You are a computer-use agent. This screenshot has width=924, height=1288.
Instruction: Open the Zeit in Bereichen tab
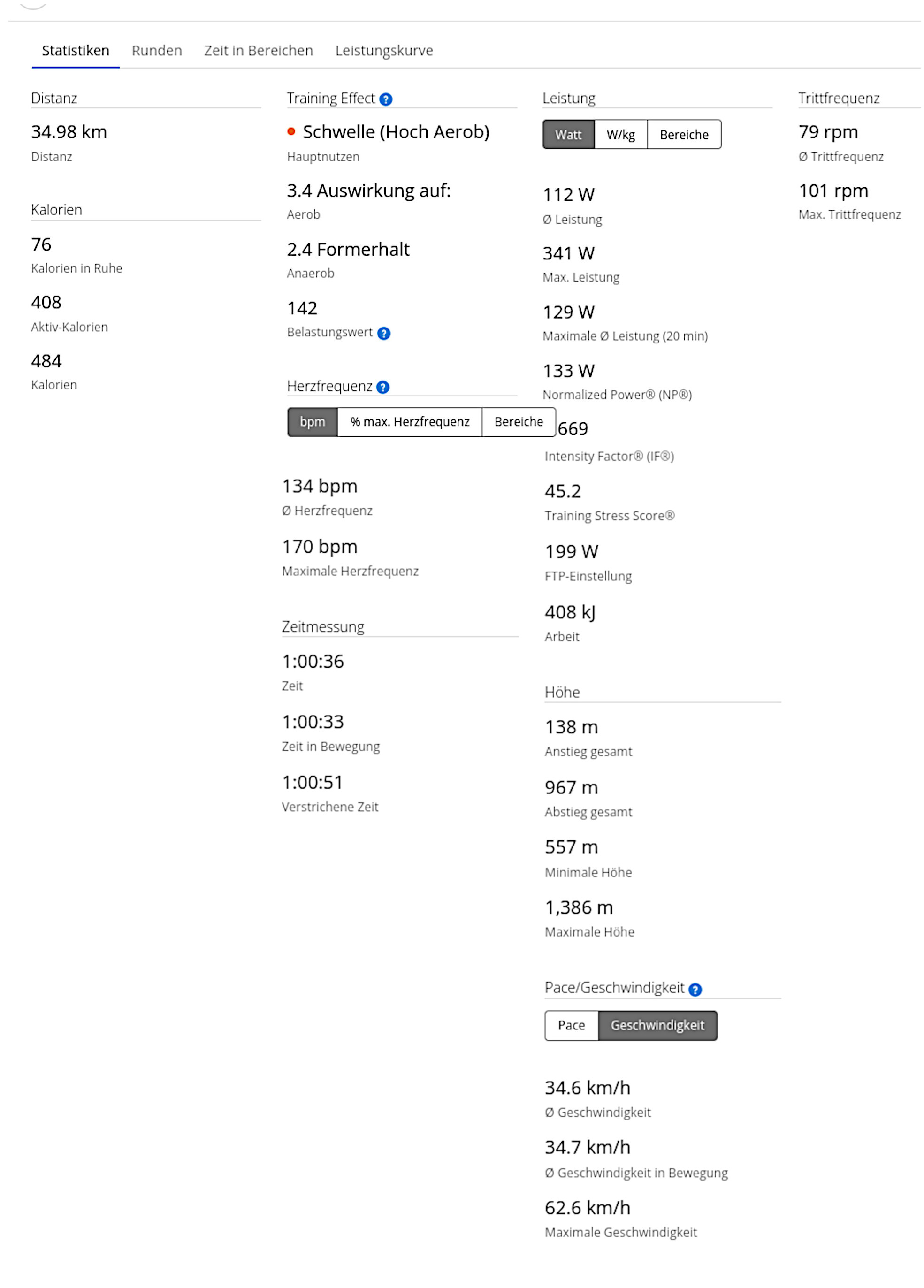point(259,51)
